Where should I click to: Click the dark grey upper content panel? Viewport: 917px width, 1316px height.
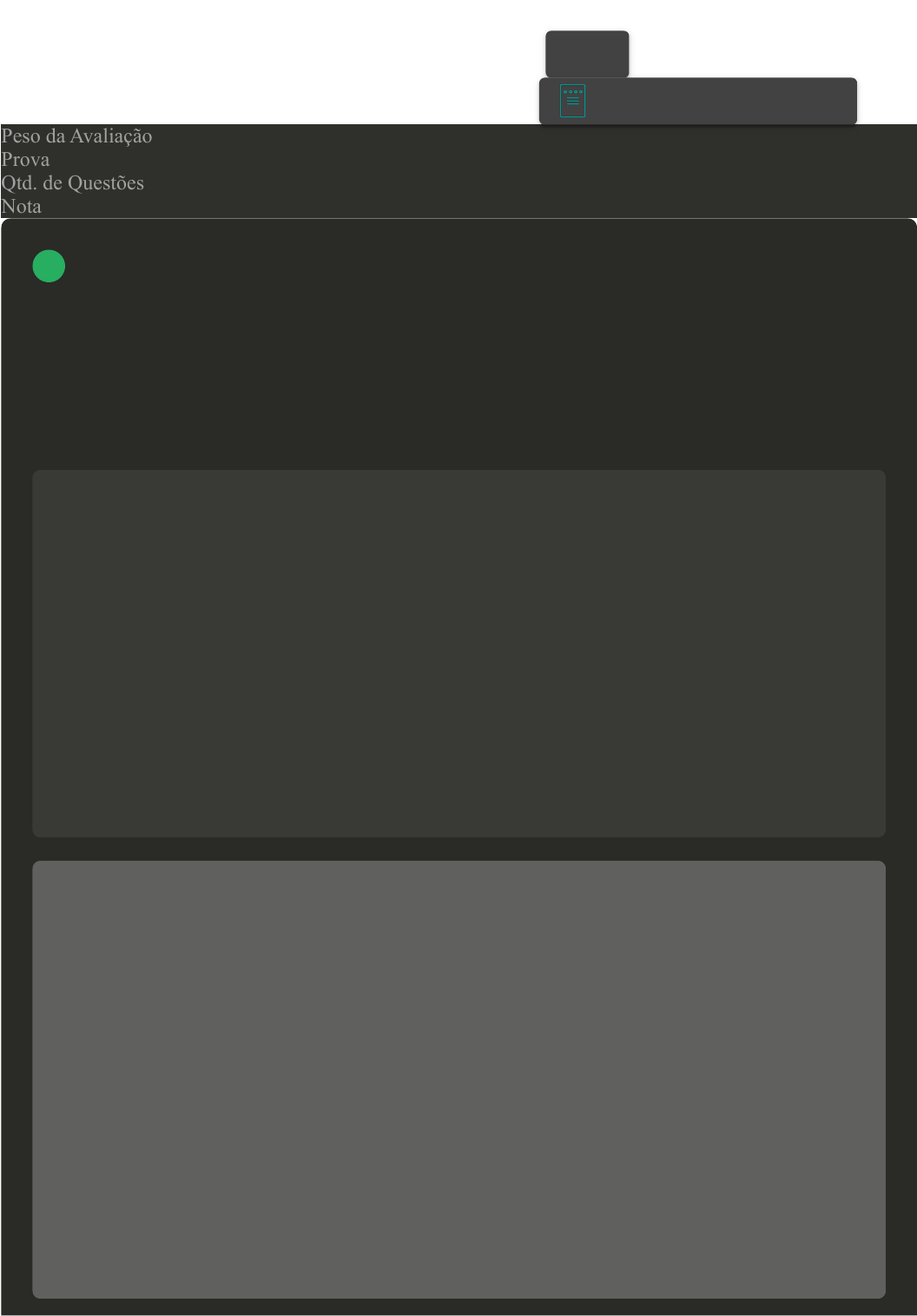[x=458, y=653]
